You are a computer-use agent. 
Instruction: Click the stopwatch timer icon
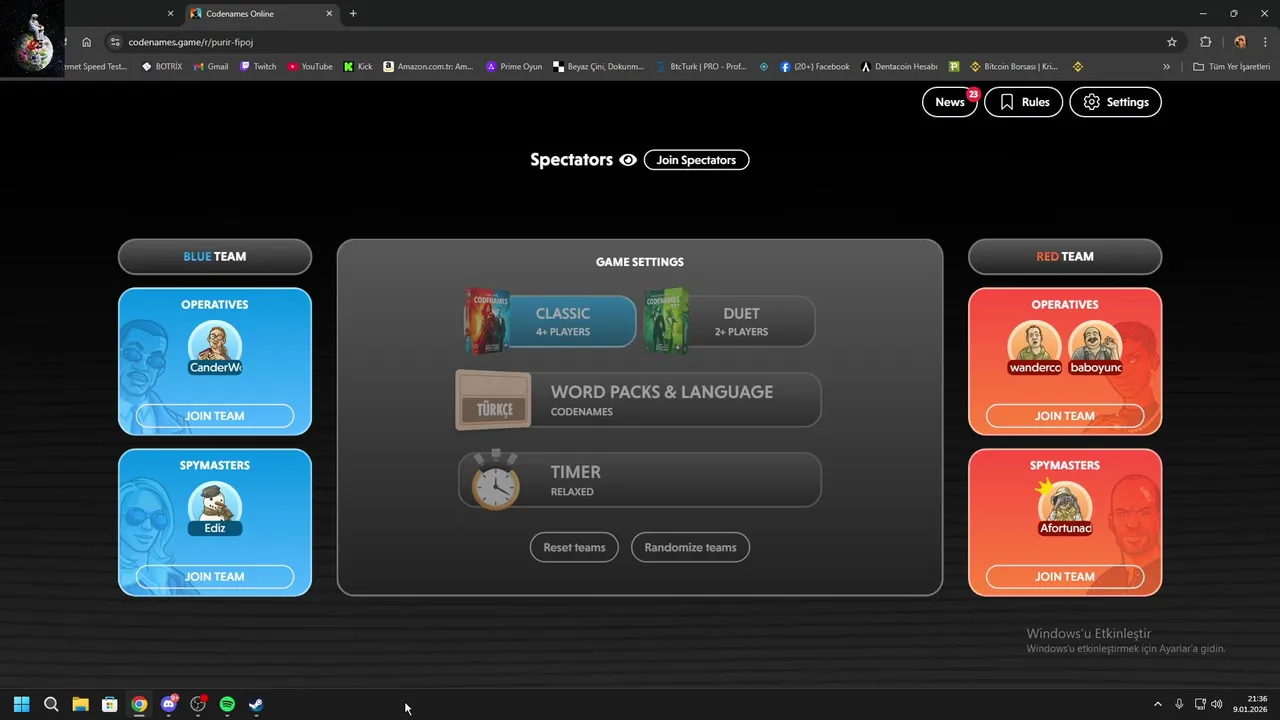[496, 480]
